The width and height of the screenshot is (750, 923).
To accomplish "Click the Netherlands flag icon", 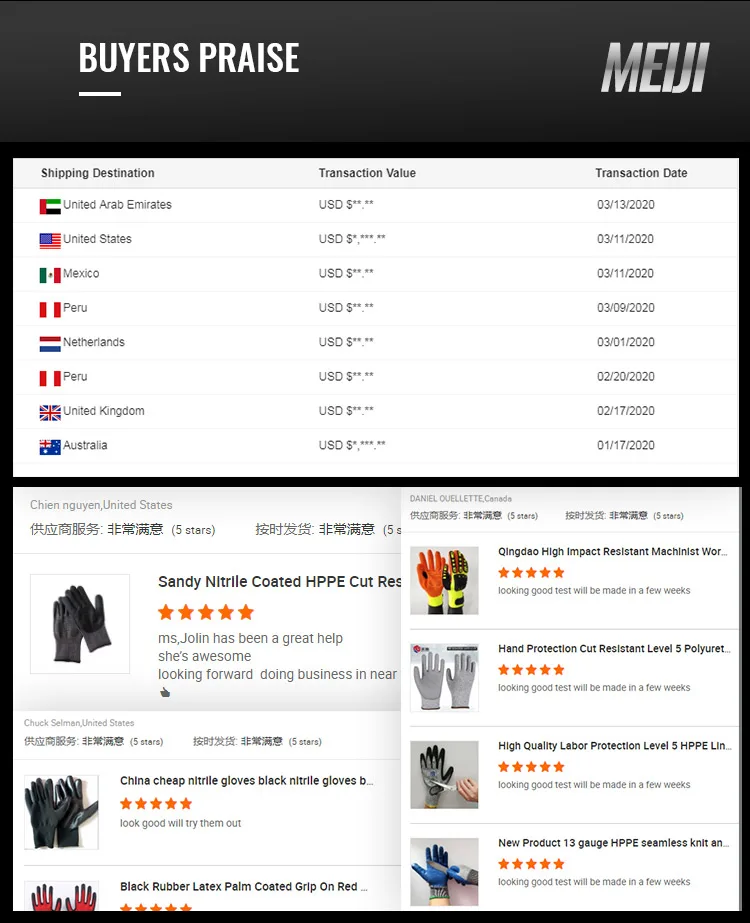I will tap(50, 344).
